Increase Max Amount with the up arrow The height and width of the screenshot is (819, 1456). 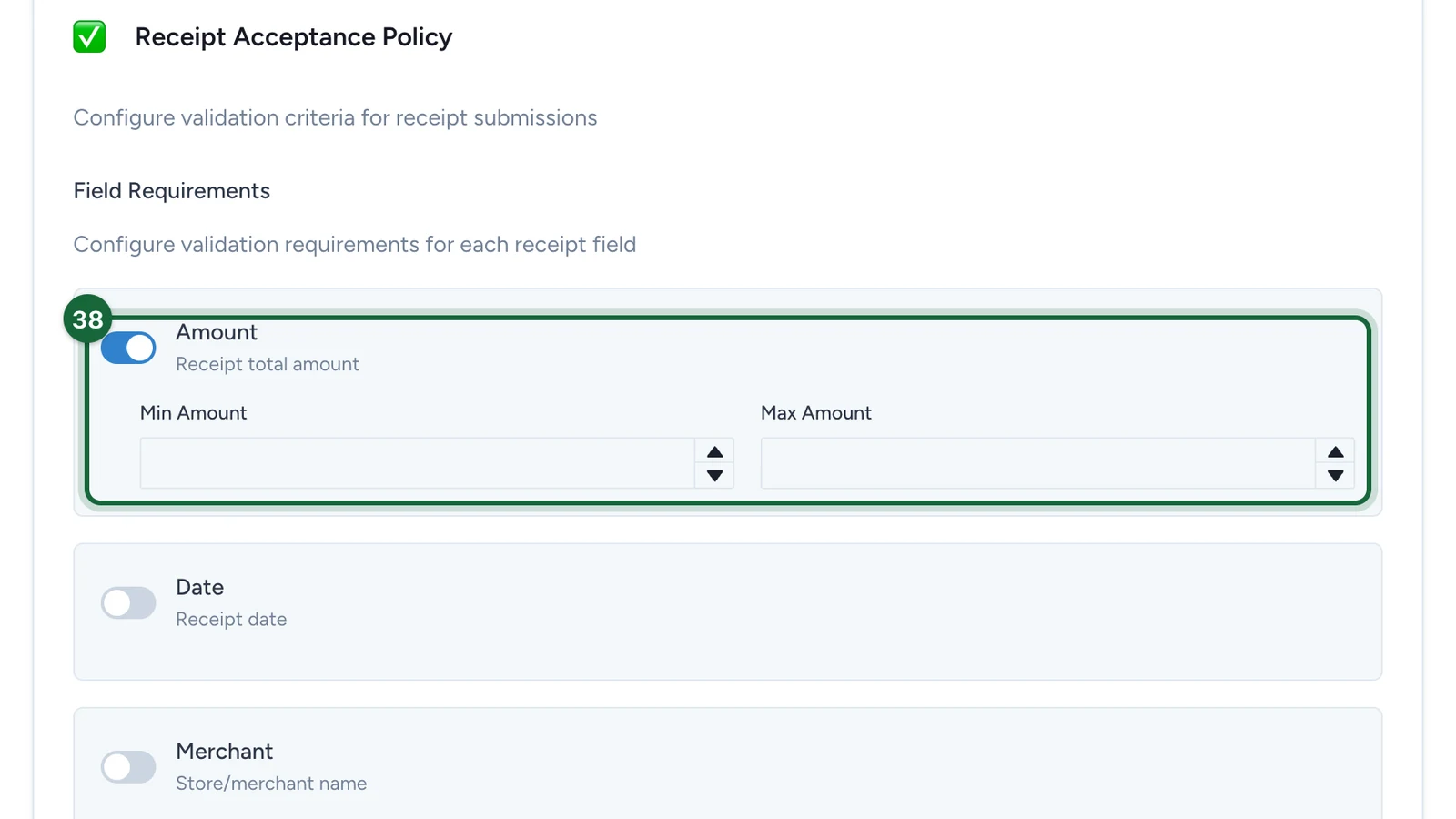pos(1335,452)
